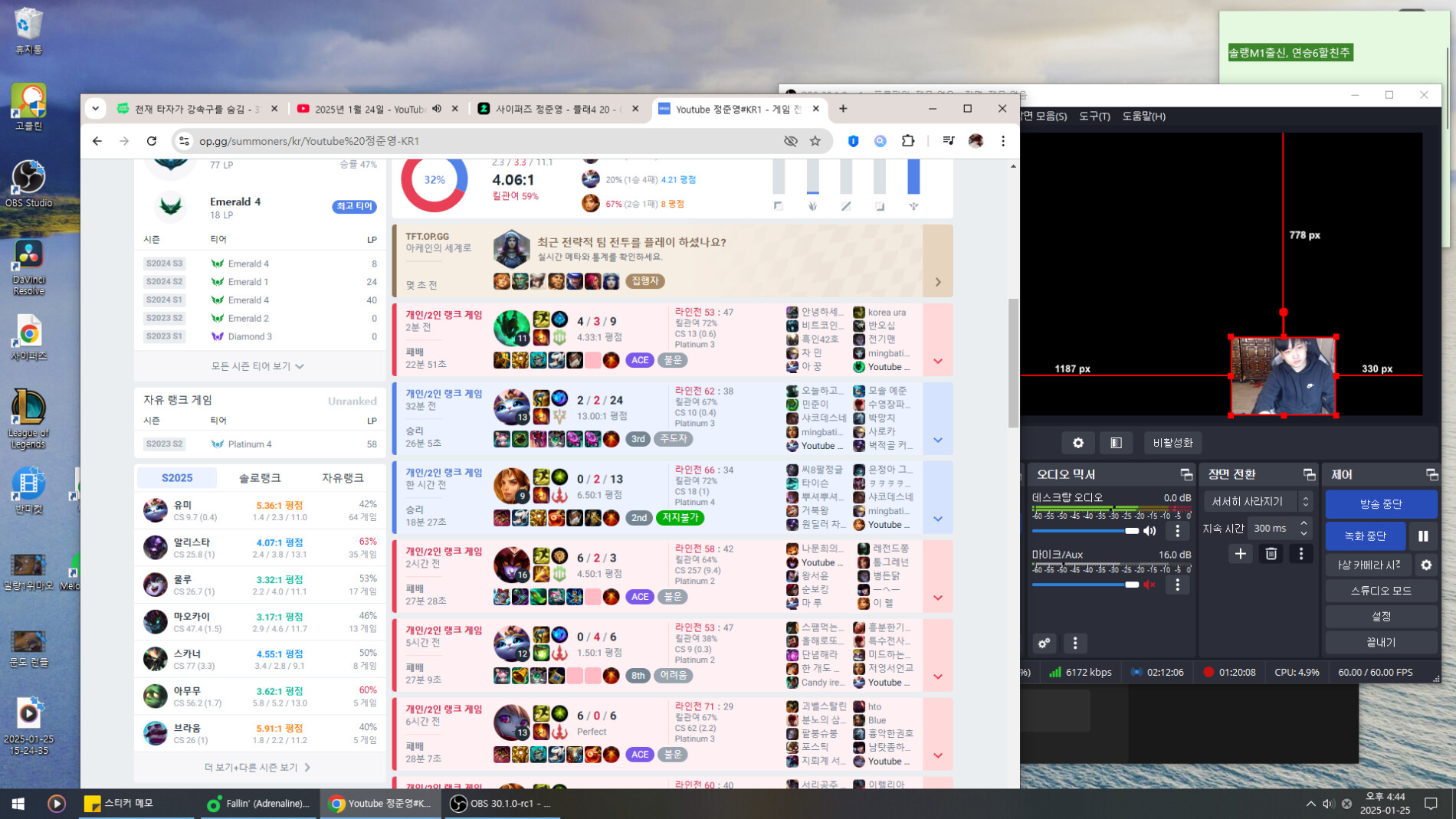Open the Chrome extensions puzzle icon
This screenshot has width=1456, height=819.
click(908, 141)
